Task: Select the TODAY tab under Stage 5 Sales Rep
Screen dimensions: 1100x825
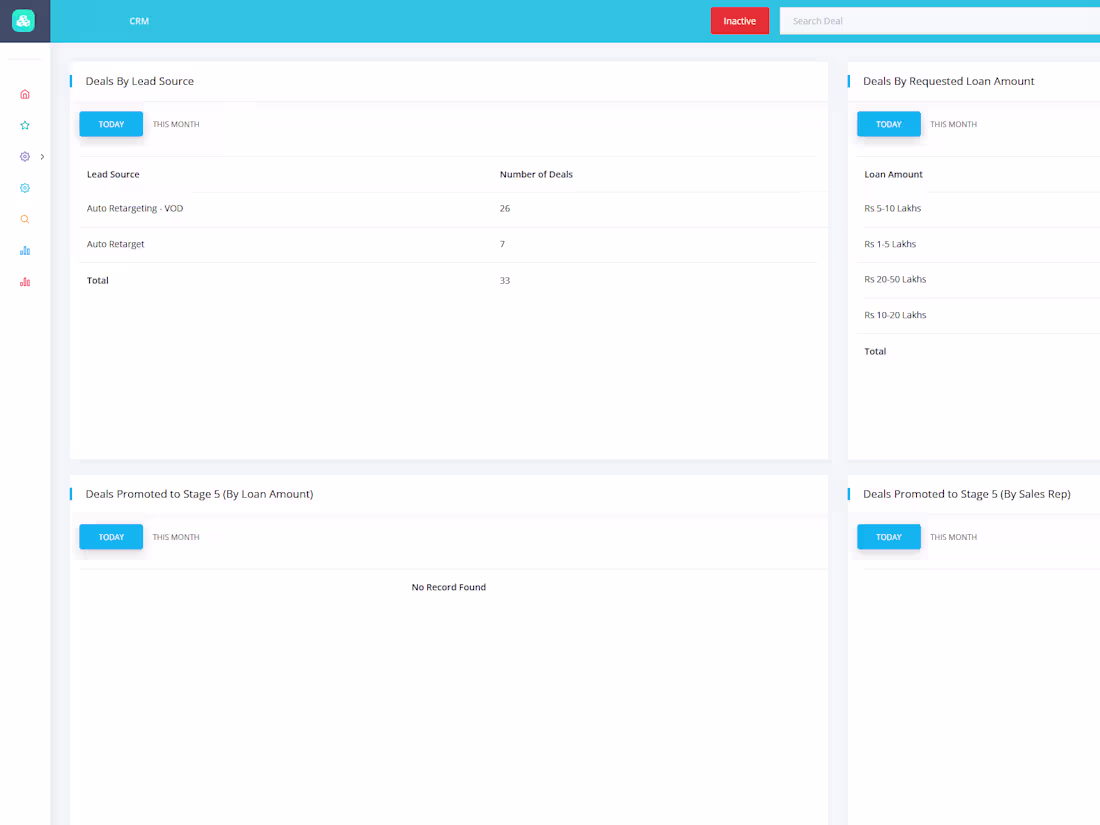Action: (888, 537)
